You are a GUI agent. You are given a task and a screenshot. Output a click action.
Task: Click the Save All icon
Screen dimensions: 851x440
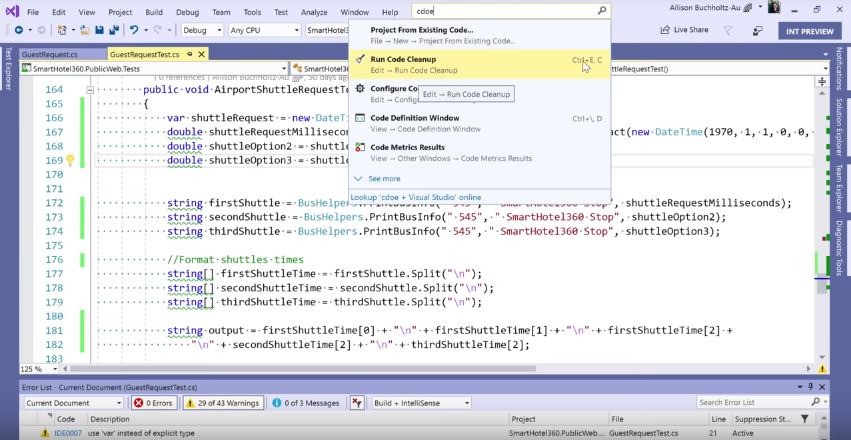point(114,30)
